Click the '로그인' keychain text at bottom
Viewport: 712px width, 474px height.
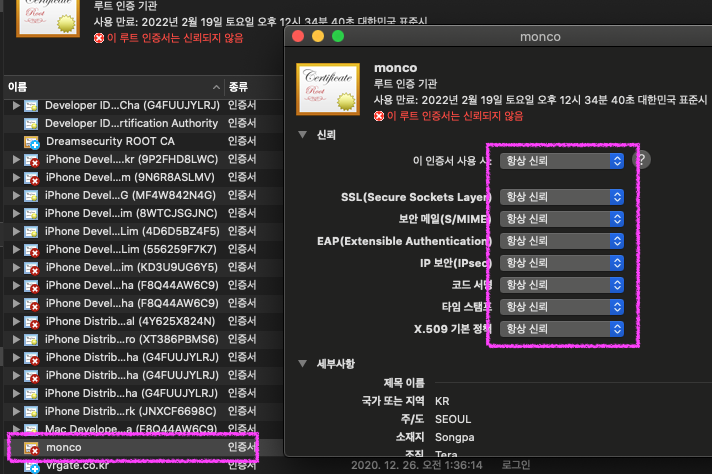coord(515,465)
